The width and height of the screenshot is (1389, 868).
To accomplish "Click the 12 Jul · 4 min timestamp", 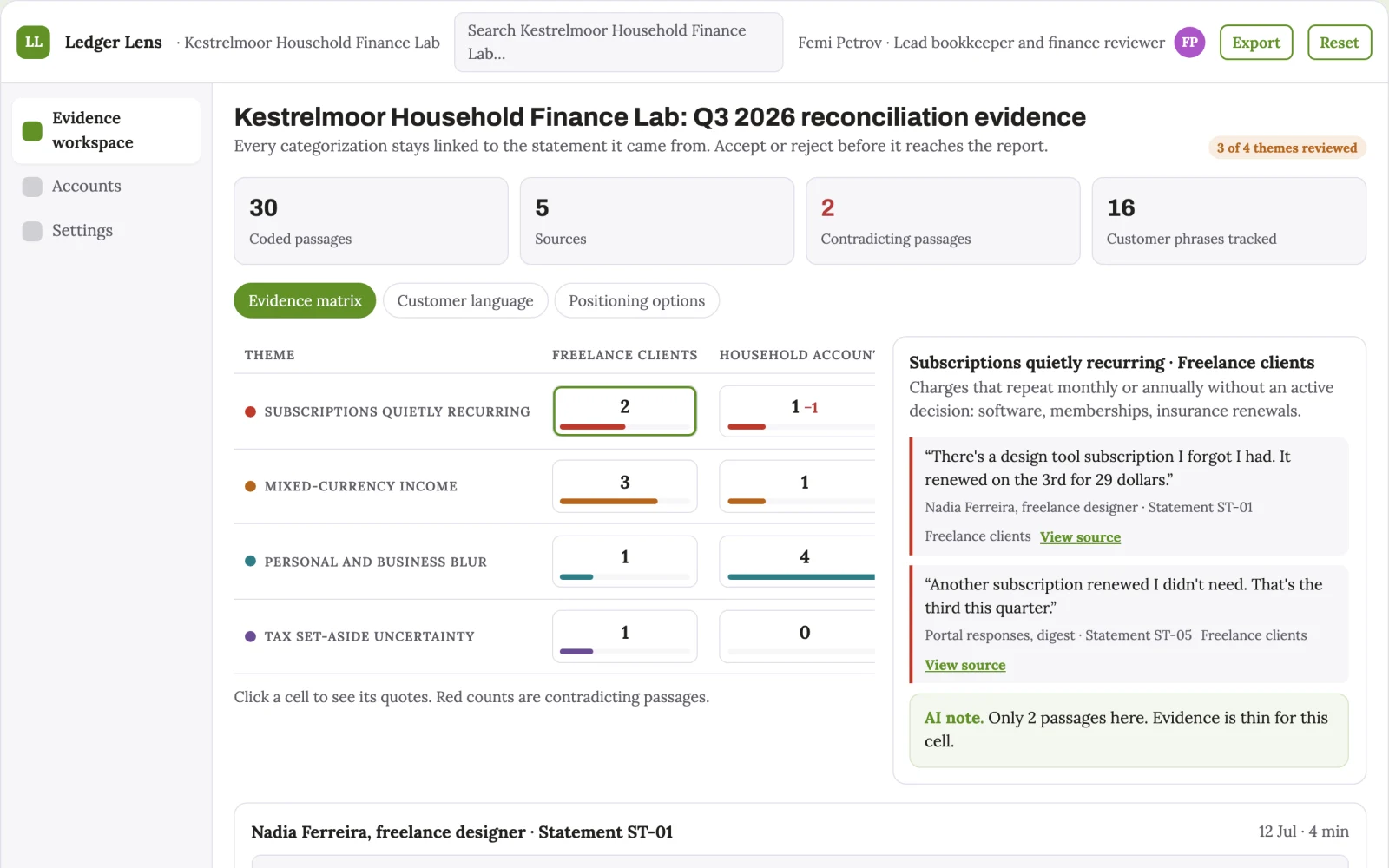I will click(1303, 832).
